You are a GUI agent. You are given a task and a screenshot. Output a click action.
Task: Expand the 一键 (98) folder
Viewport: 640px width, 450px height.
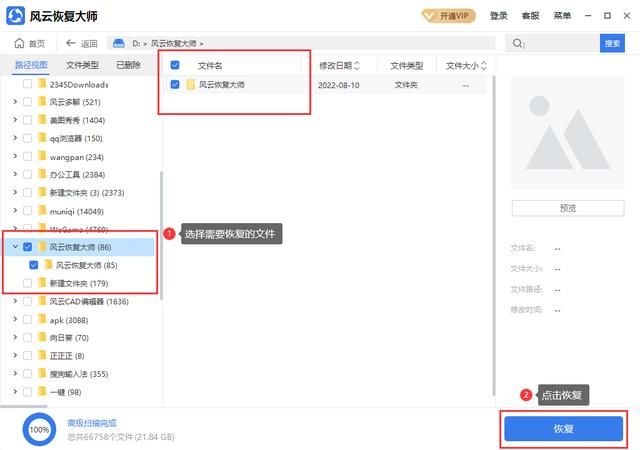tap(15, 392)
